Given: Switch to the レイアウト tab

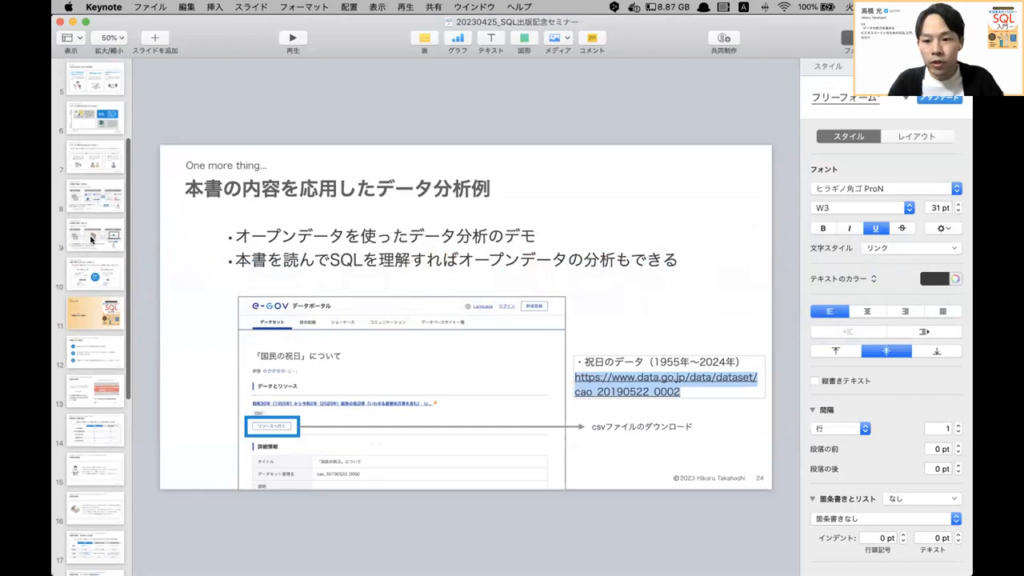Looking at the screenshot, I should click(x=916, y=136).
